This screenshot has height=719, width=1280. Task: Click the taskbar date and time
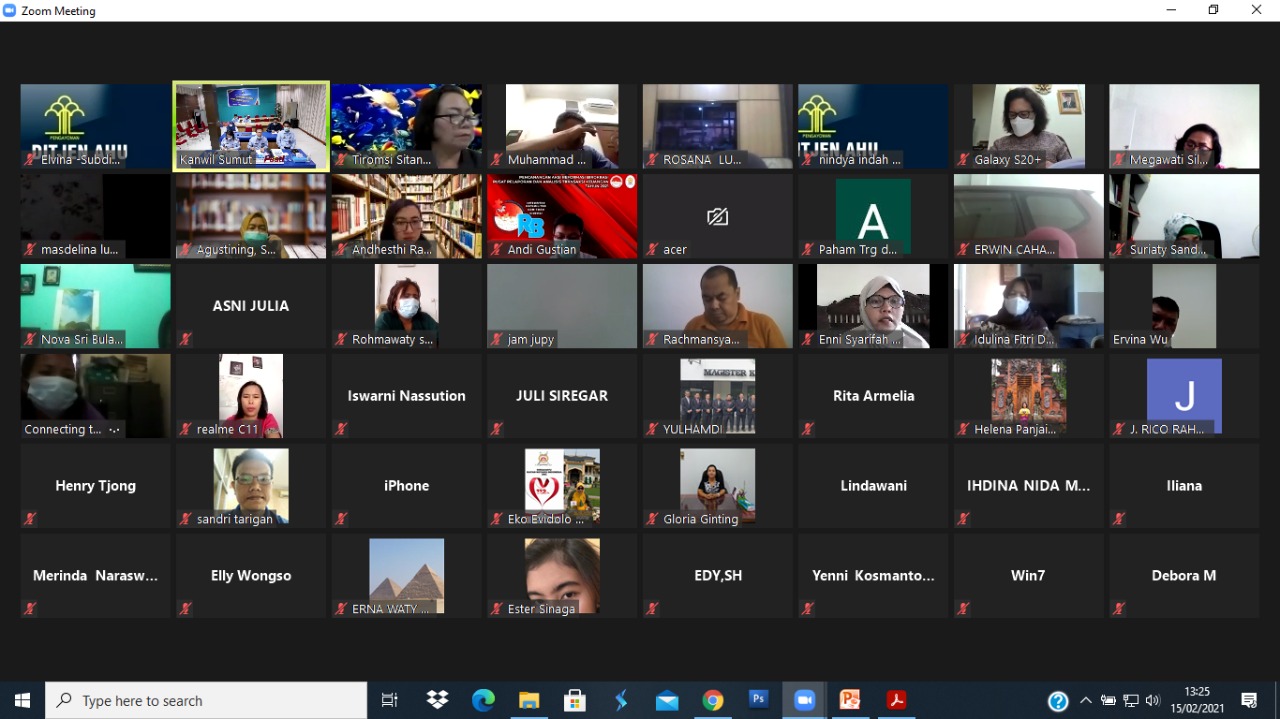click(x=1196, y=700)
